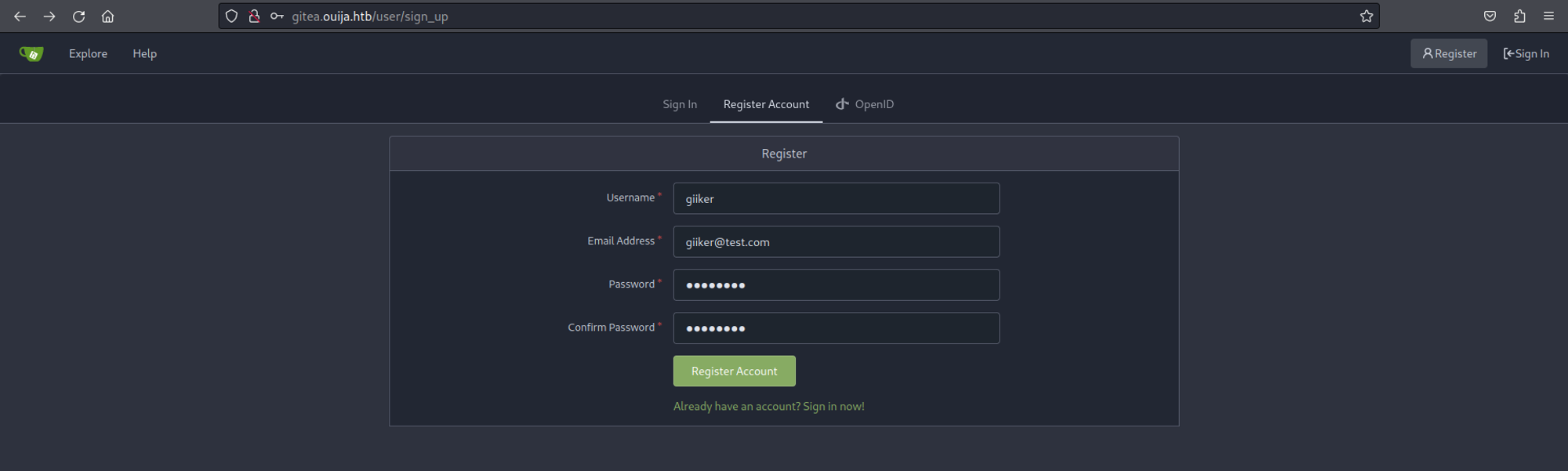The height and width of the screenshot is (471, 1568).
Task: Click the Username input field
Action: click(x=836, y=199)
